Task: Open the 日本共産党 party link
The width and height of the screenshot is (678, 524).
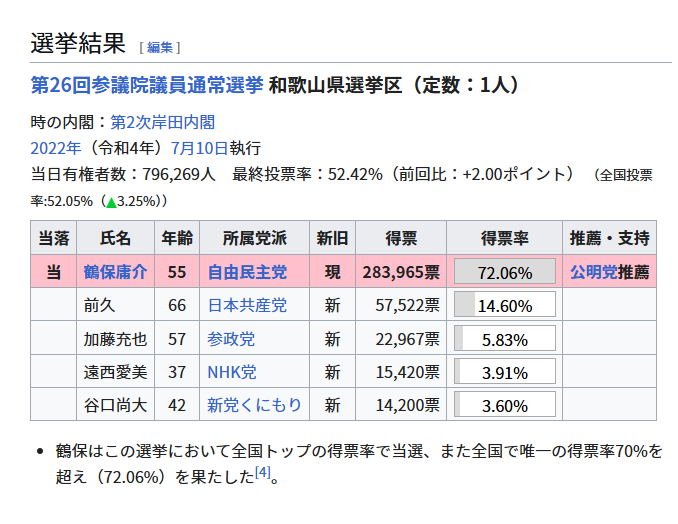Action: click(247, 305)
